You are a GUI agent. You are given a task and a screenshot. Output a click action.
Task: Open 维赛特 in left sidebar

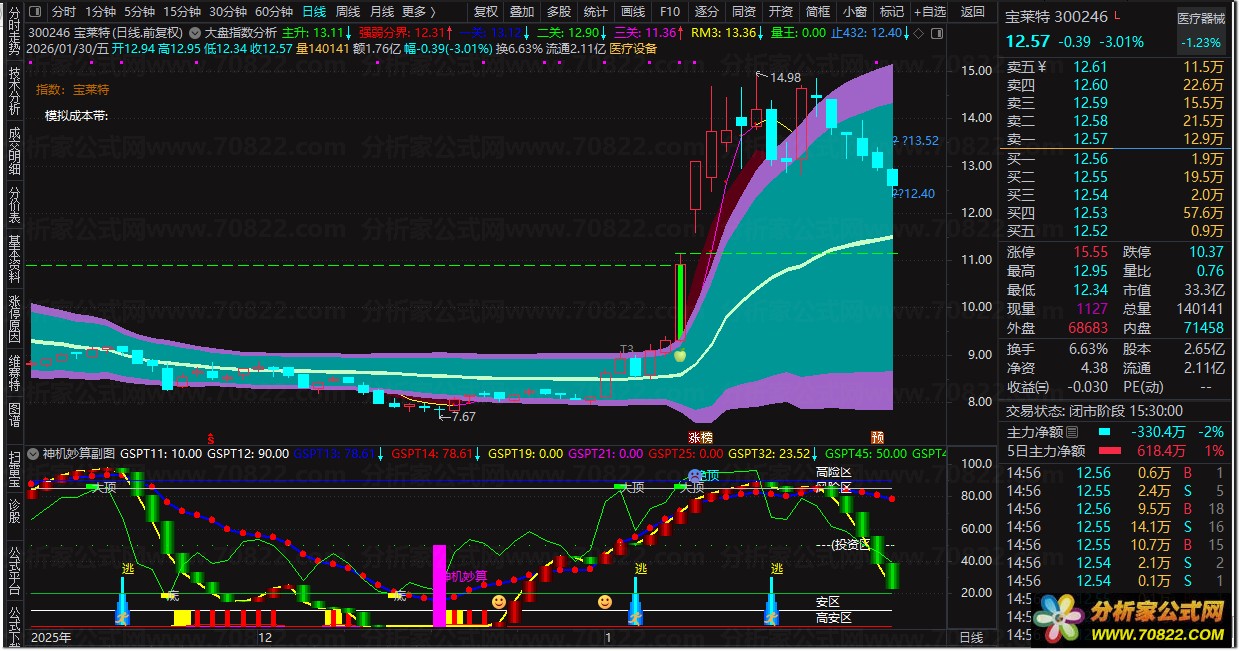click(14, 374)
